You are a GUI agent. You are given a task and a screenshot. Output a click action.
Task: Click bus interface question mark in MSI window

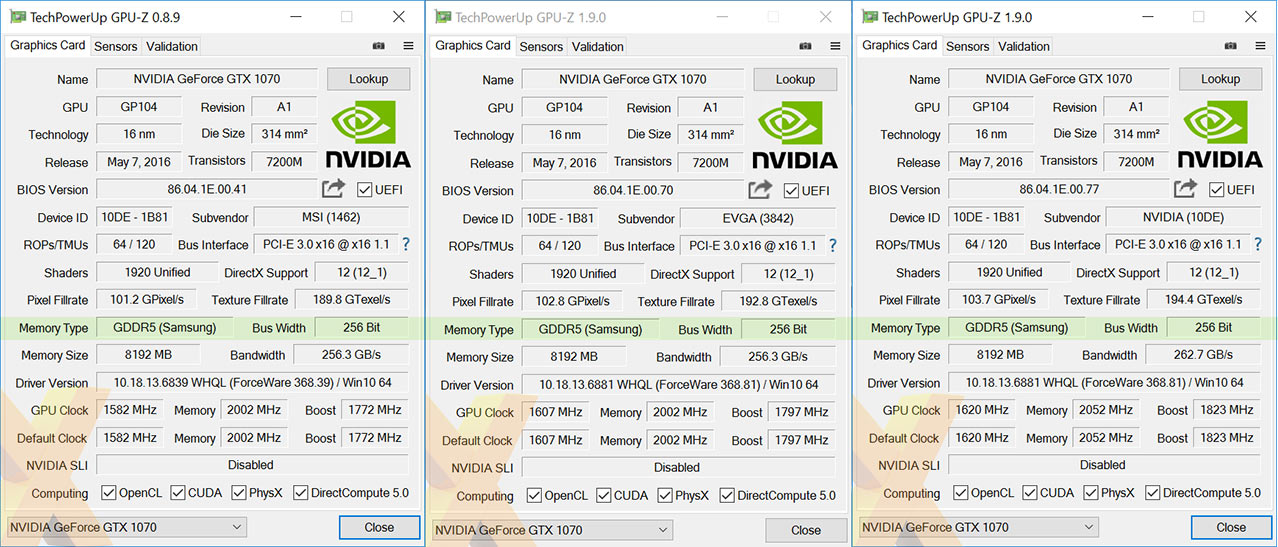point(406,244)
